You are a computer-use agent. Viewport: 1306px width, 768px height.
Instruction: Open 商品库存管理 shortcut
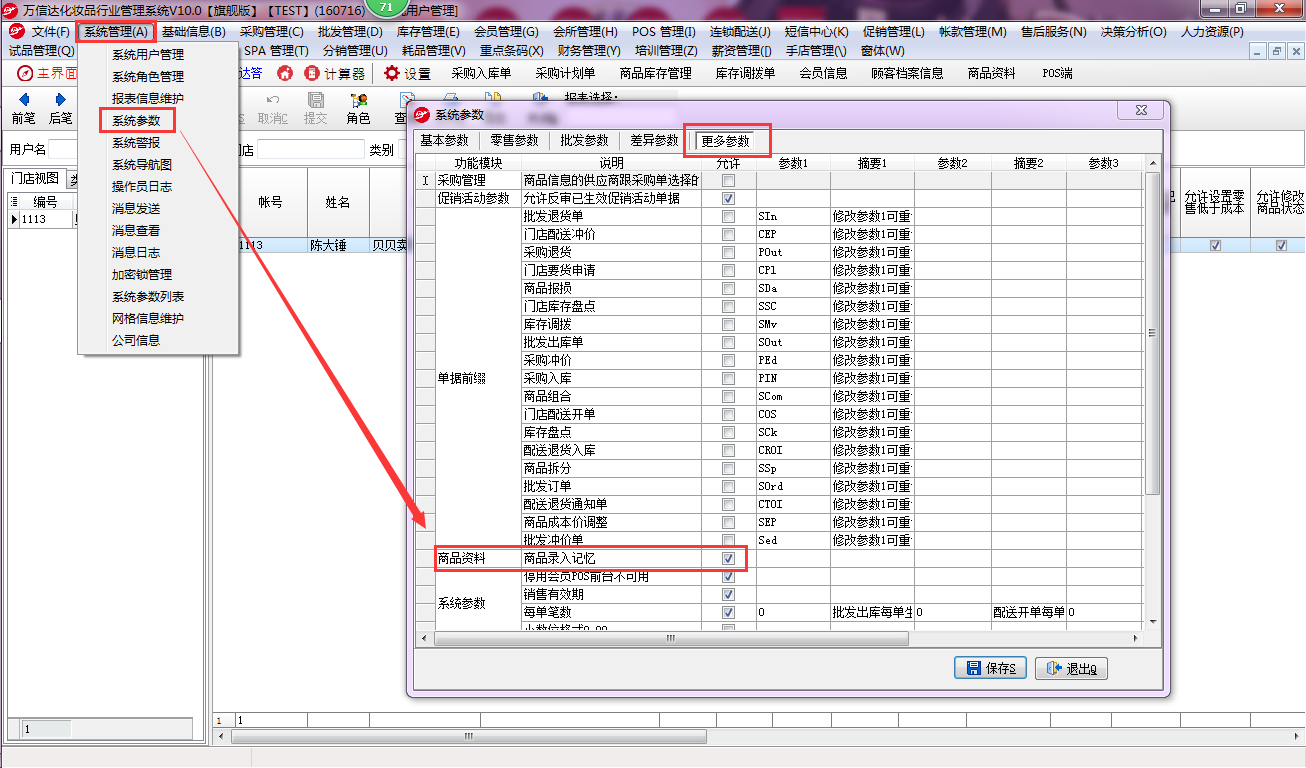point(655,73)
